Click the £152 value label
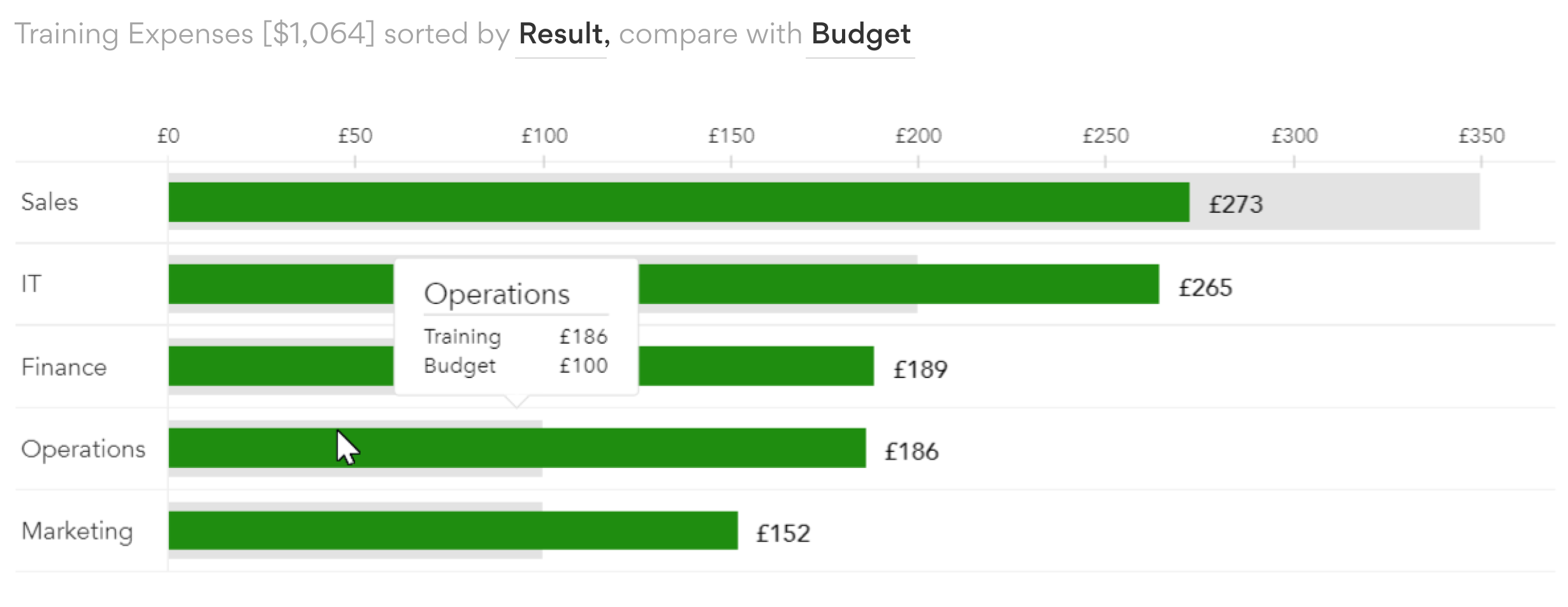1568x607 pixels. point(783,534)
